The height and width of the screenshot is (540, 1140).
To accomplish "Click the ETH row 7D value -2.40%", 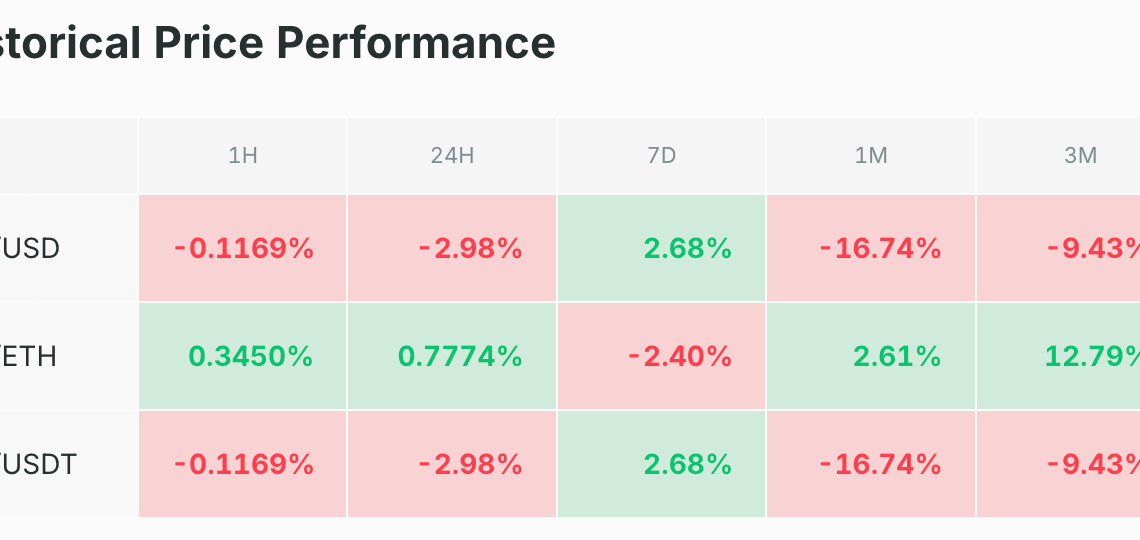I will tap(680, 357).
